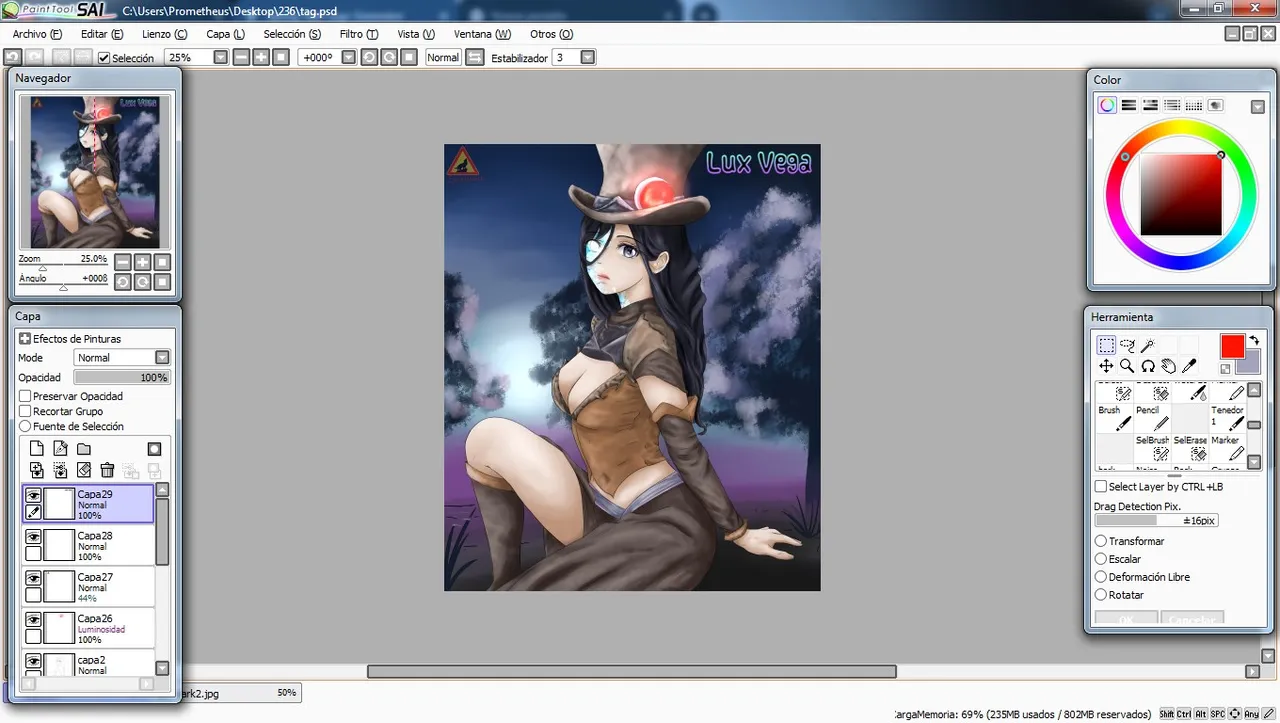Screen dimensions: 1280x723
Task: Create a new normal layer
Action: pyautogui.click(x=37, y=449)
